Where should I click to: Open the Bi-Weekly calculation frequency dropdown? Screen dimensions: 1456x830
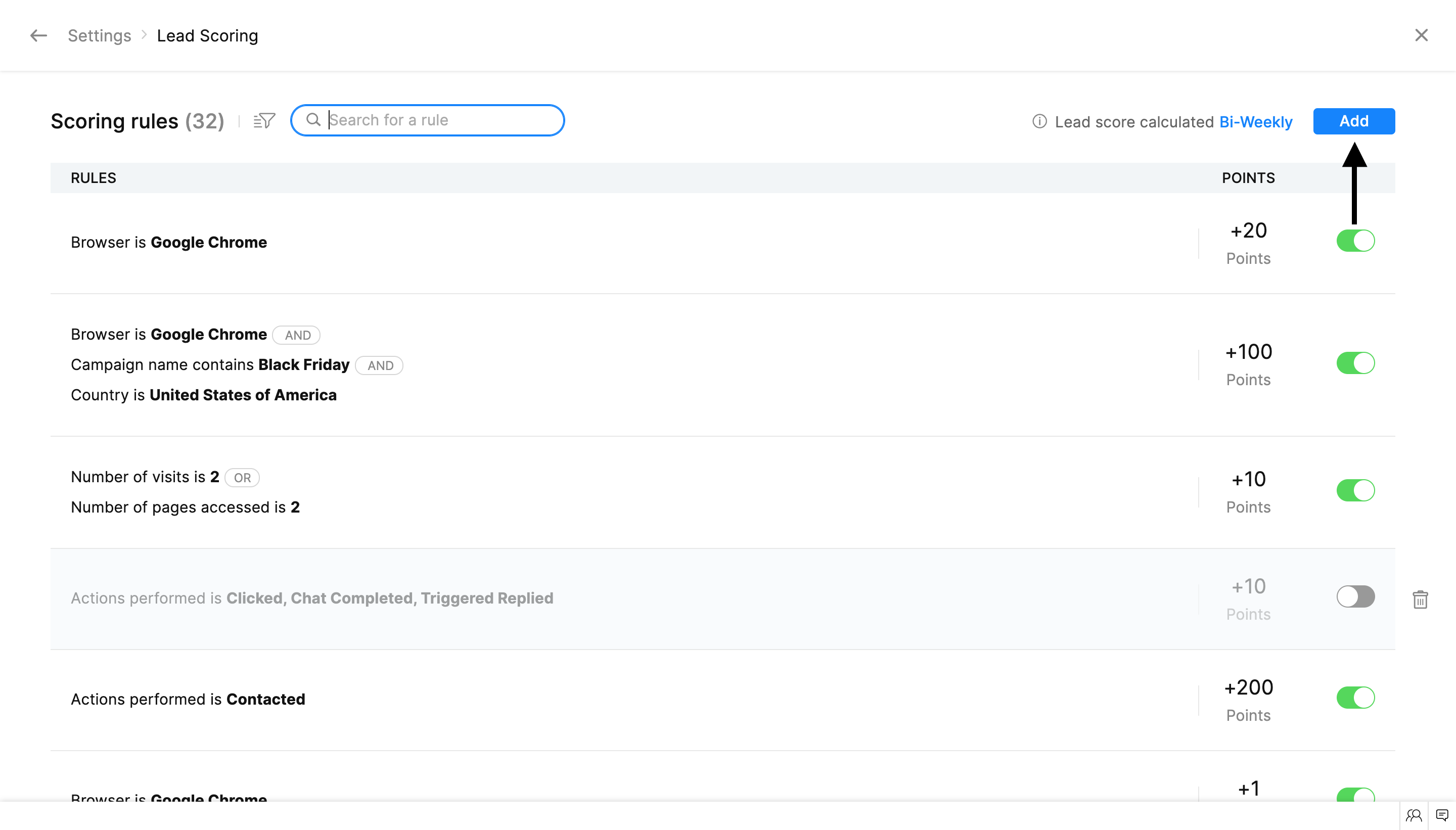[1255, 121]
